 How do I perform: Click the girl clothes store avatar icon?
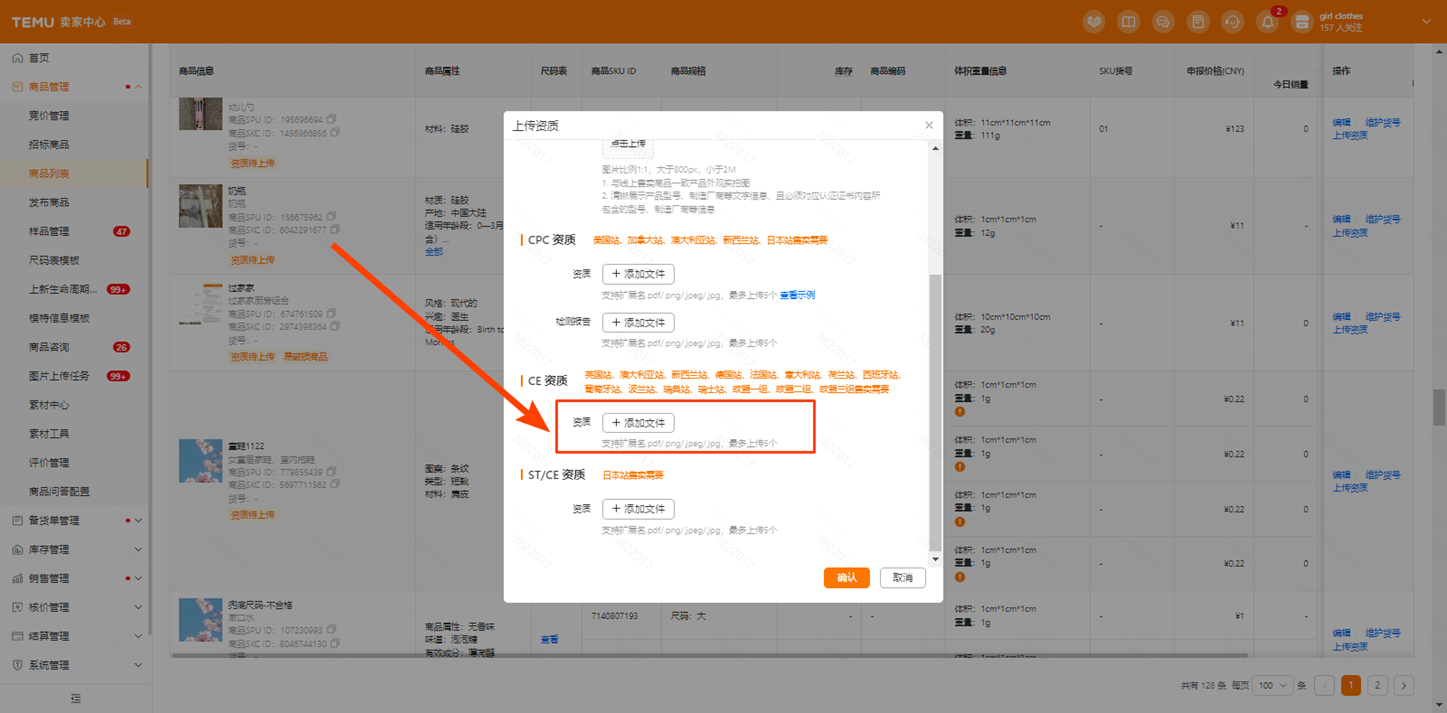click(x=1302, y=22)
